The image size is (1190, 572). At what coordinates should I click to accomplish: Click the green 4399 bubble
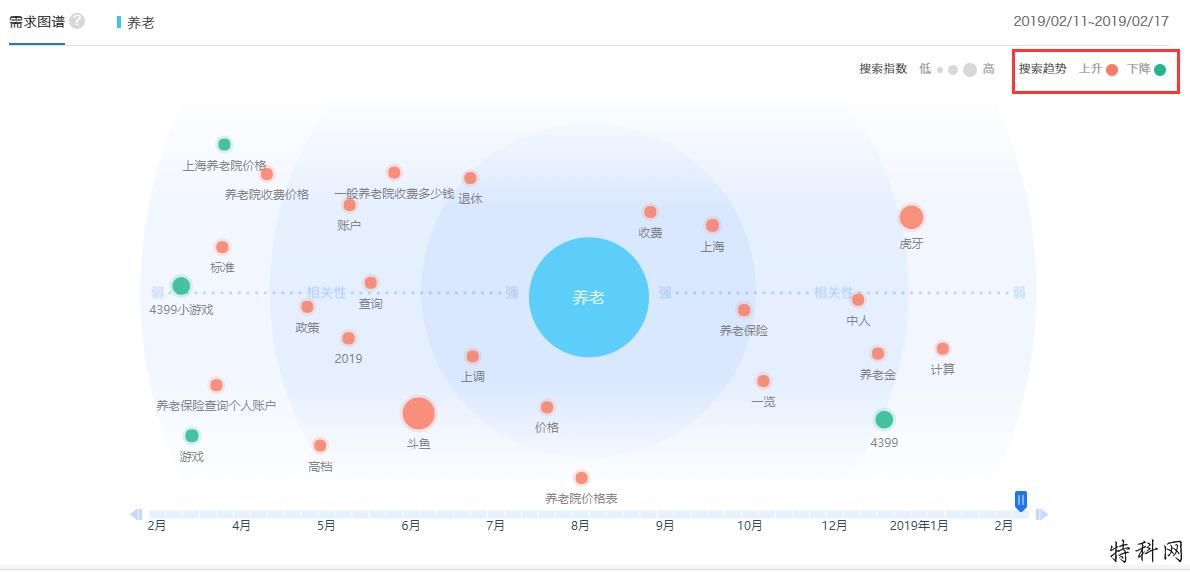883,420
